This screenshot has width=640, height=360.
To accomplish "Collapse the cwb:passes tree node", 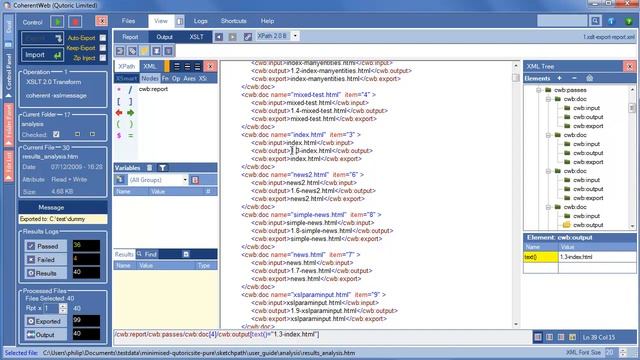I will click(x=538, y=90).
